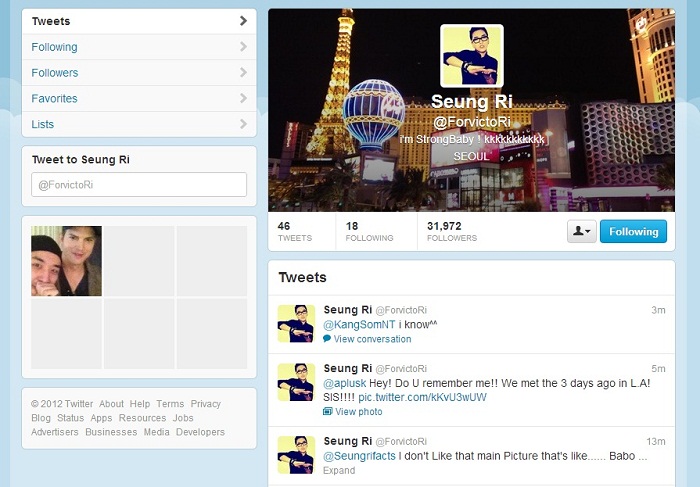Open the Help footer link

(x=140, y=404)
